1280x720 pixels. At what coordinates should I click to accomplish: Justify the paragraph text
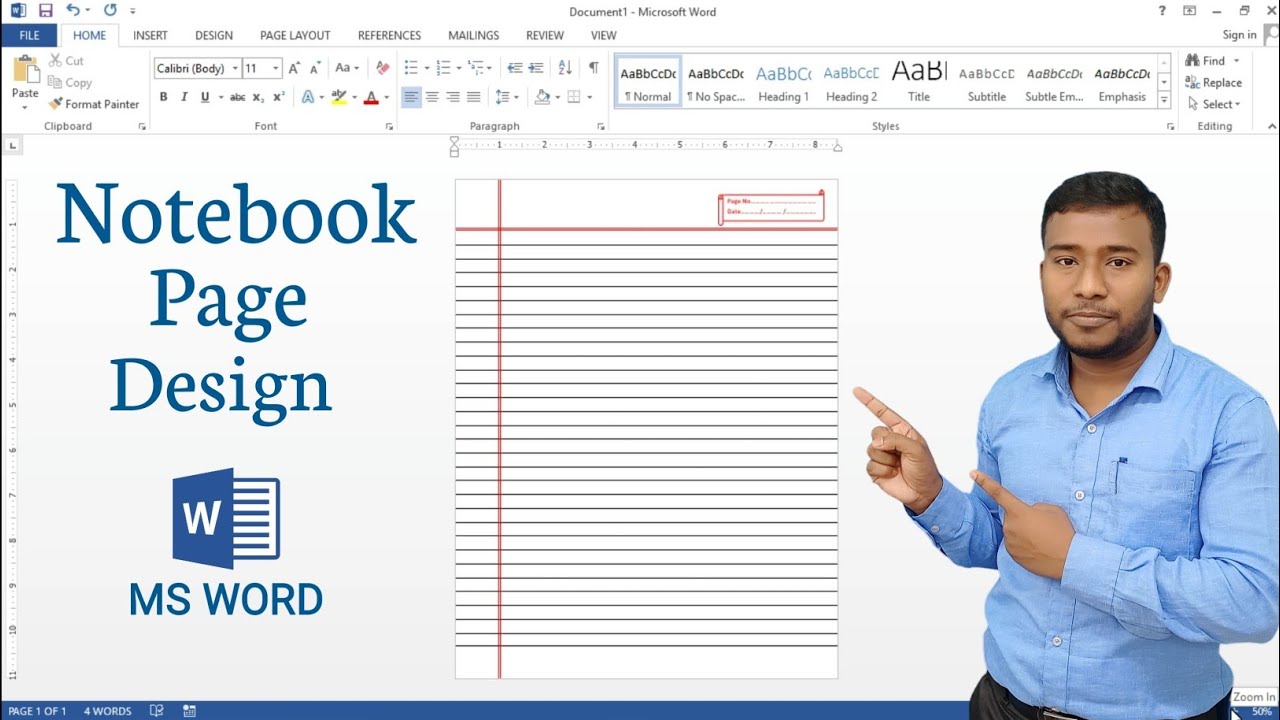(x=474, y=97)
